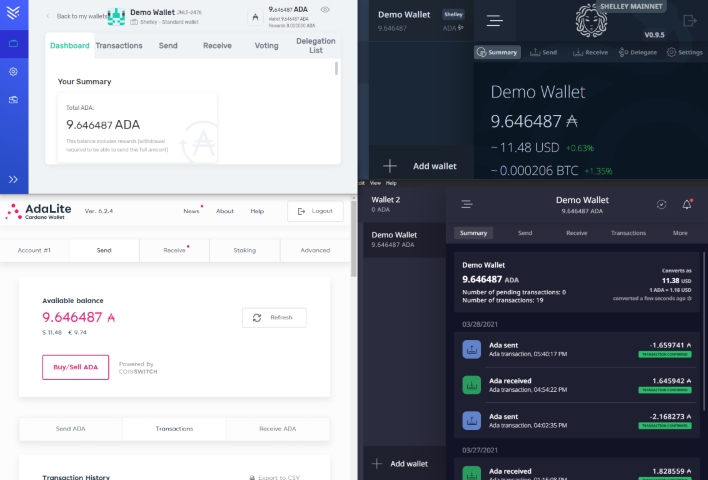Click the sync status checkmark icon
The height and width of the screenshot is (480, 708).
(x=661, y=204)
